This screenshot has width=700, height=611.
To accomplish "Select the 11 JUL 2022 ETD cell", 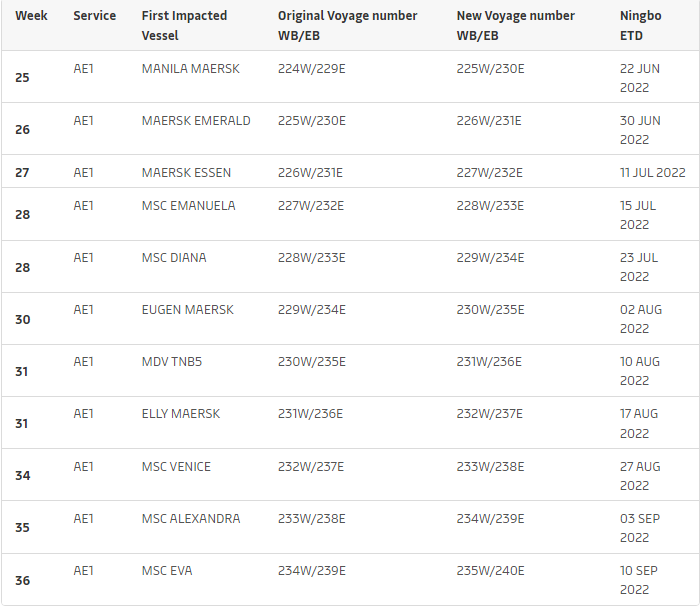I will tap(652, 173).
